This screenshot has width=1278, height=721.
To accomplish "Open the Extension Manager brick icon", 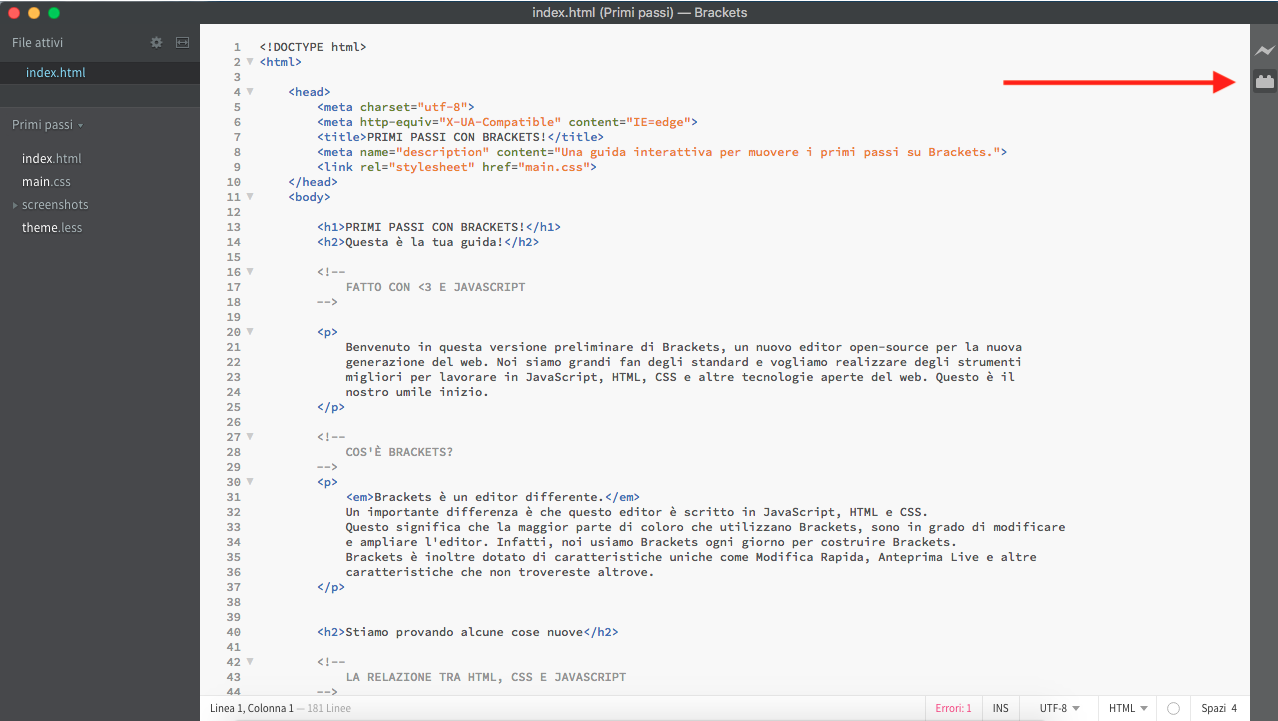I will pyautogui.click(x=1265, y=82).
